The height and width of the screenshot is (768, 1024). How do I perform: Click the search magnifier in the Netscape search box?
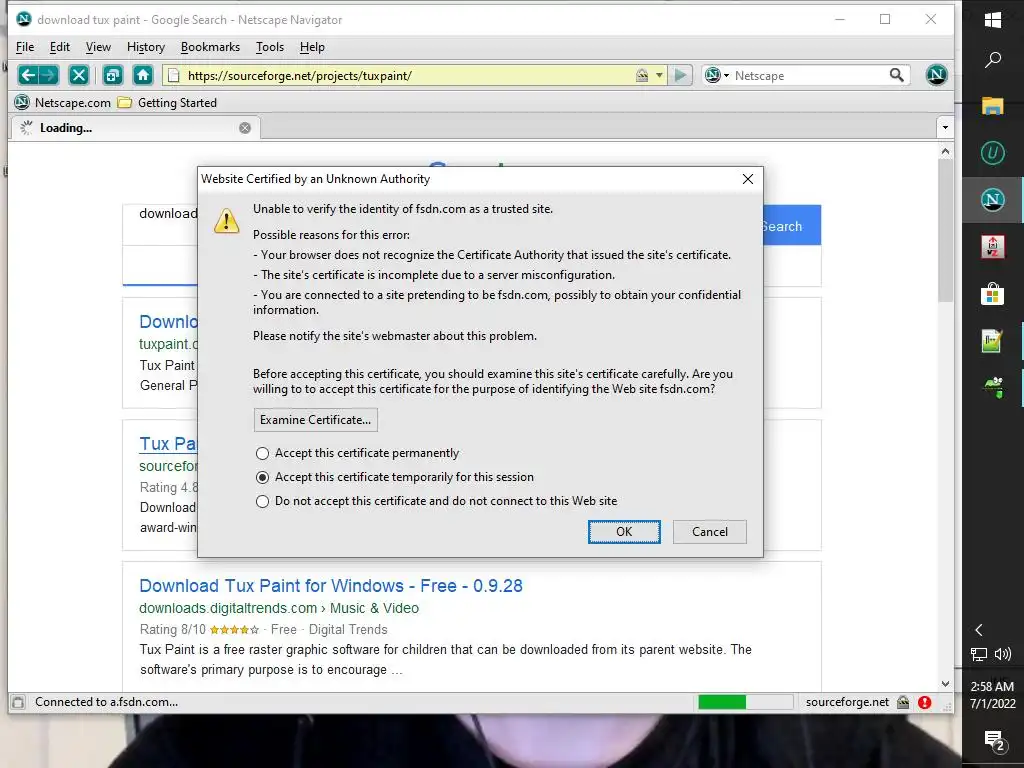[x=897, y=76]
